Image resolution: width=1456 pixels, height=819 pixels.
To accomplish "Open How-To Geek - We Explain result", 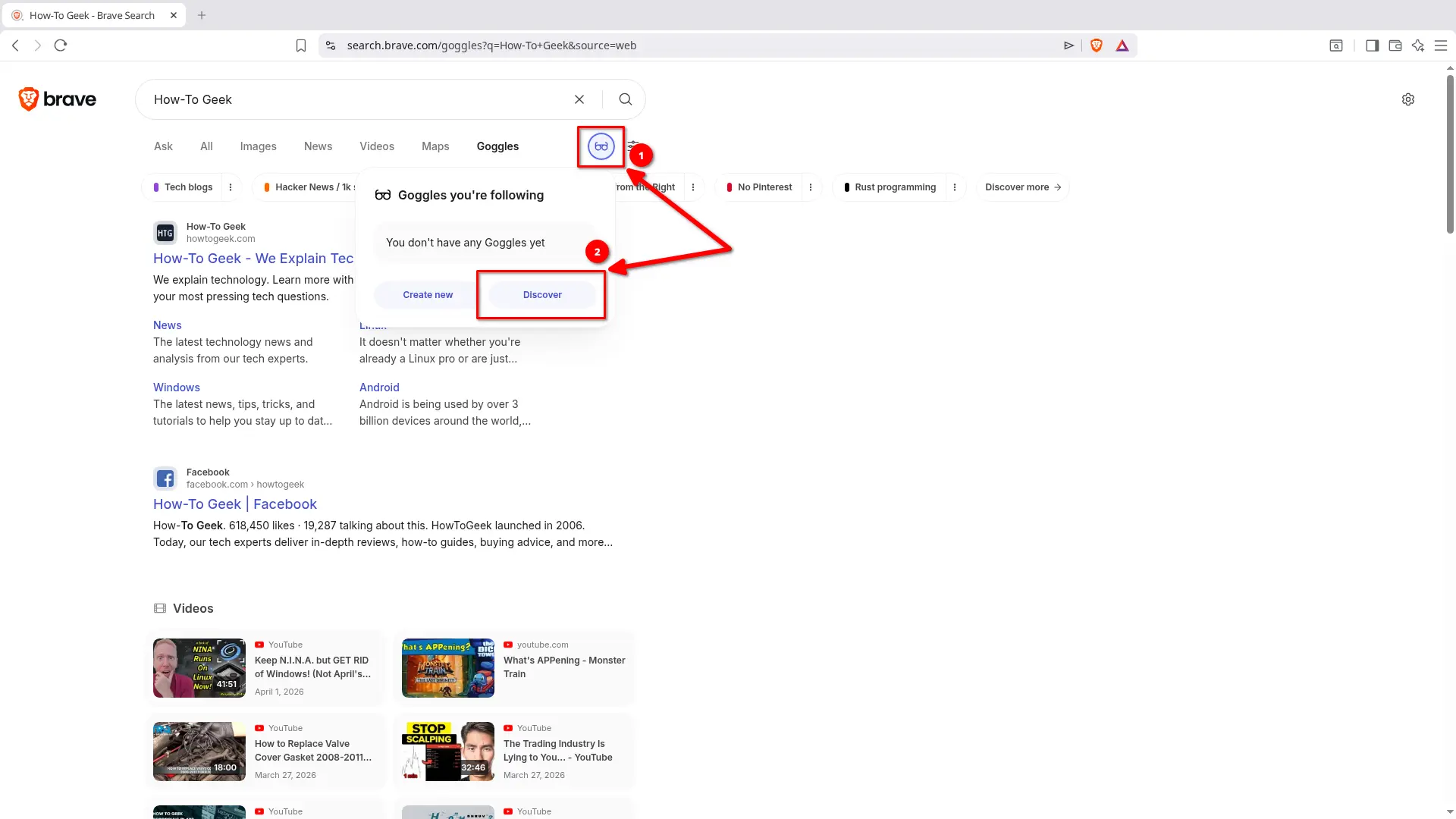I will pos(253,259).
